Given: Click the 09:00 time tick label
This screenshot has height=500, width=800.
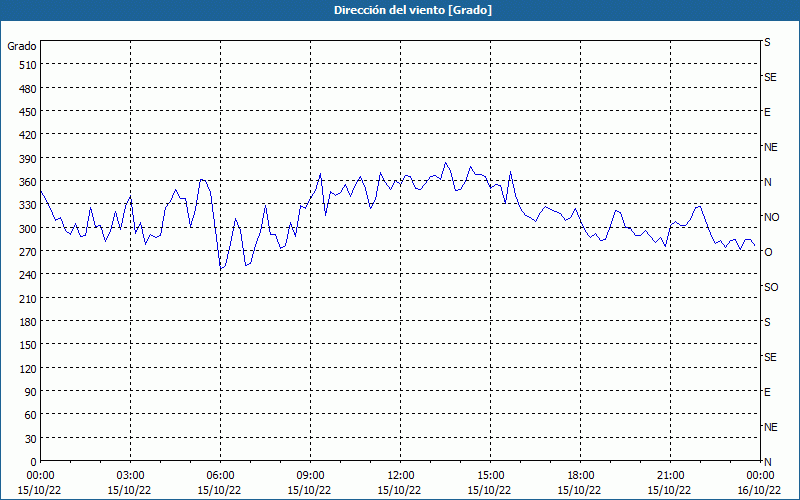Looking at the screenshot, I should tap(310, 476).
